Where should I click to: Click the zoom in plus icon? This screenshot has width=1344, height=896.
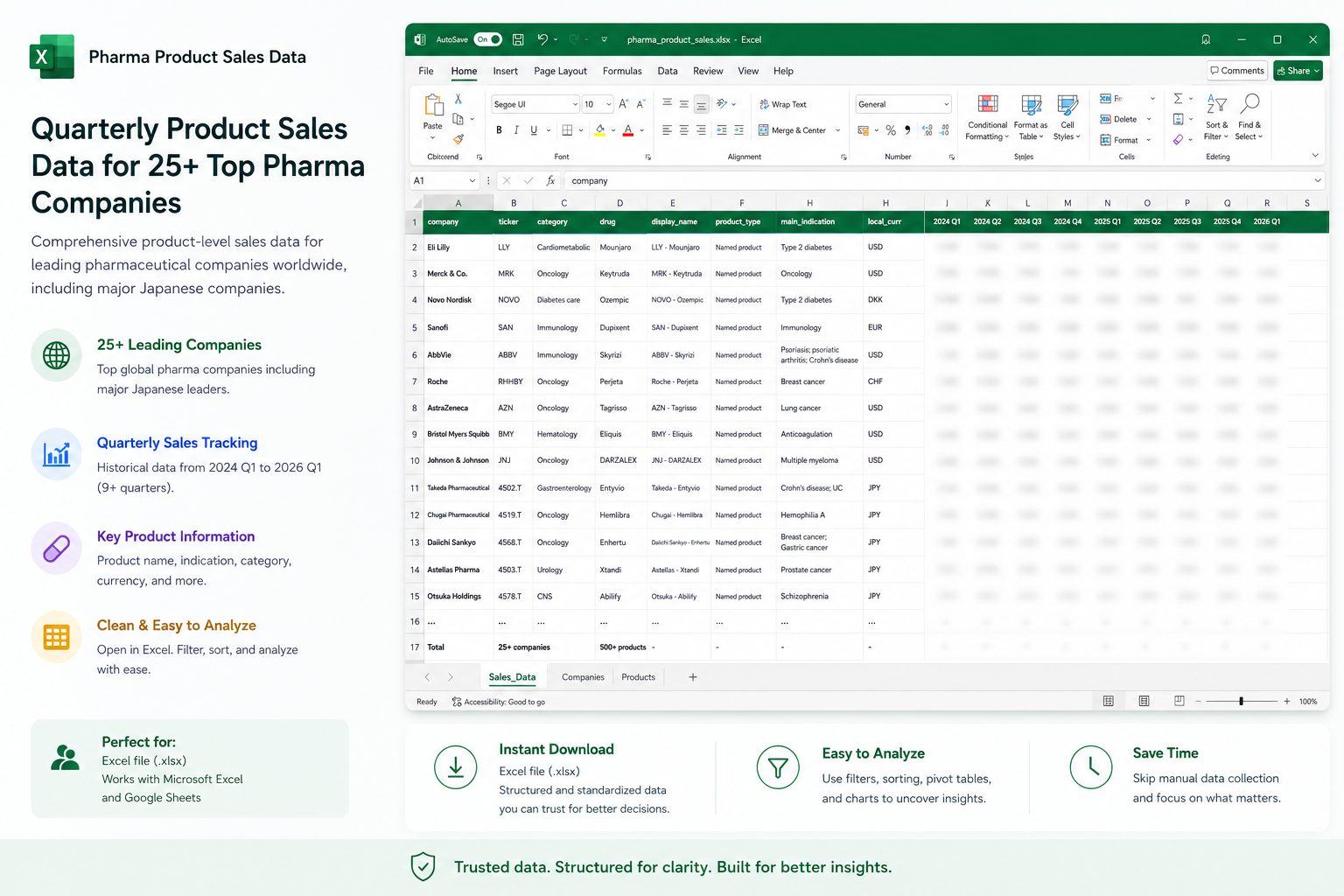pyautogui.click(x=1287, y=701)
